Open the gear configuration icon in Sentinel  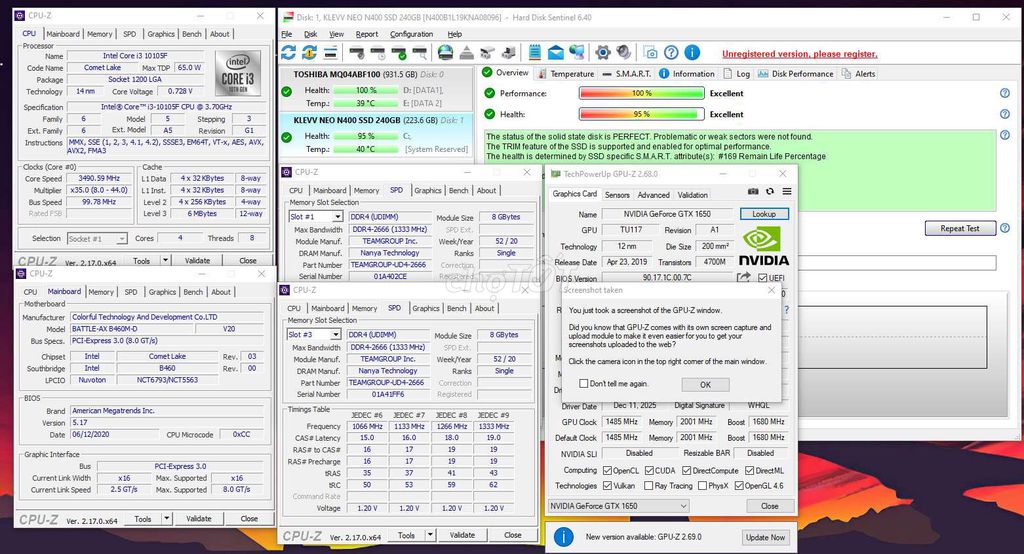(603, 52)
